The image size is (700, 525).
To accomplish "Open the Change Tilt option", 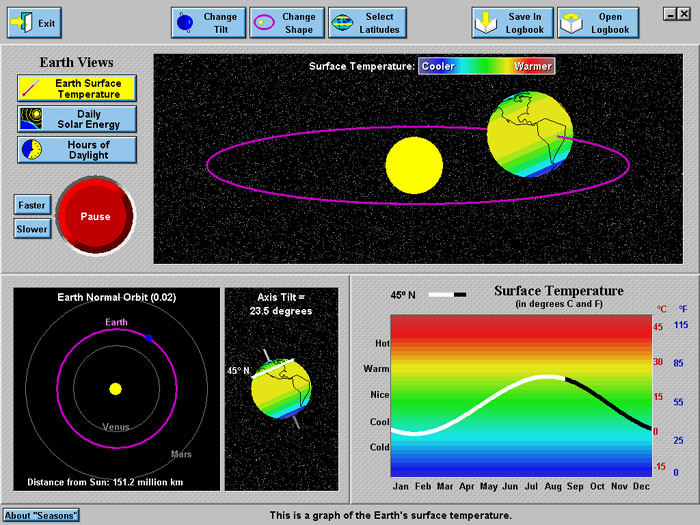I will tap(208, 23).
